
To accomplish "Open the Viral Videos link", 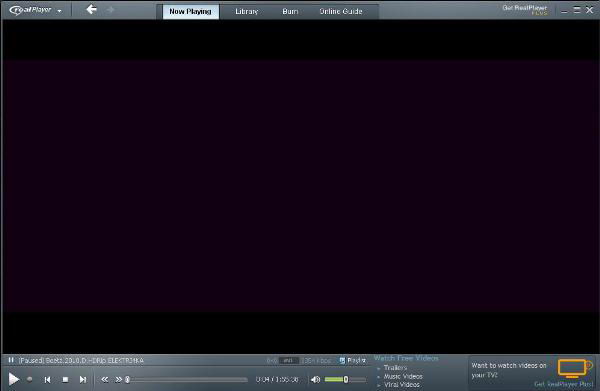I will 402,384.
